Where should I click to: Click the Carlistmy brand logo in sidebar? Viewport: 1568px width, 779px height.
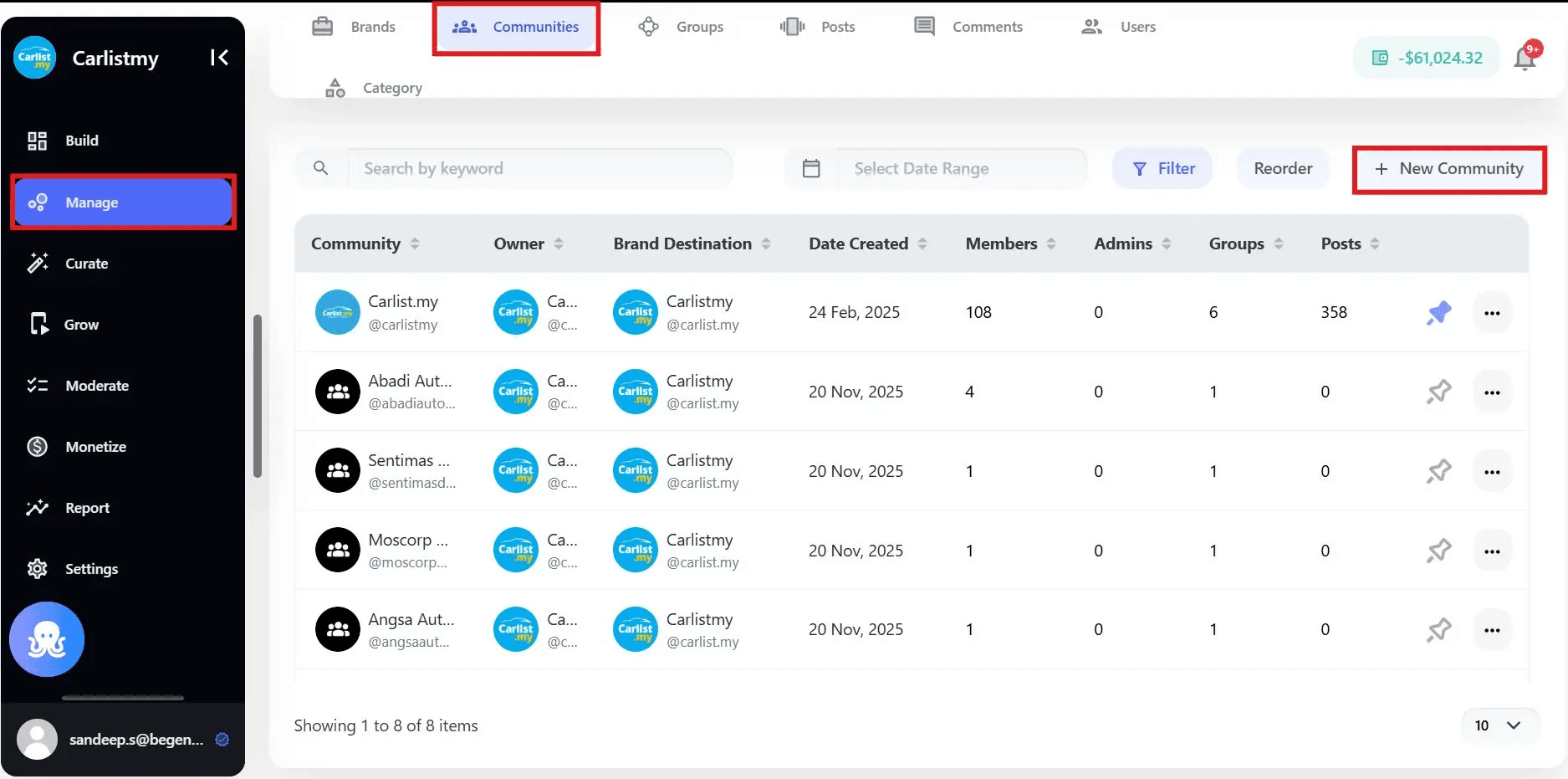coord(35,58)
